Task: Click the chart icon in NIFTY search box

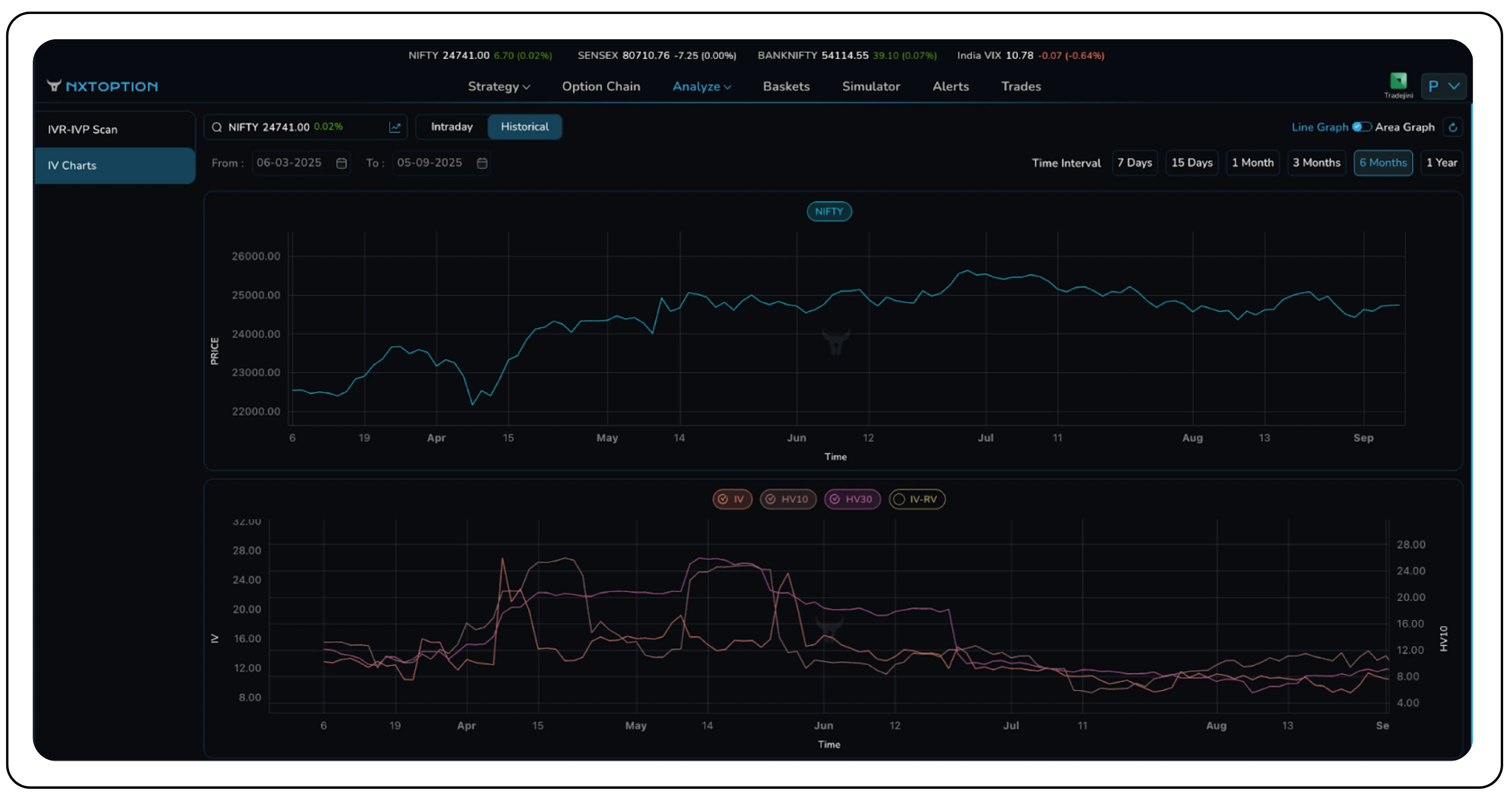Action: pyautogui.click(x=395, y=127)
